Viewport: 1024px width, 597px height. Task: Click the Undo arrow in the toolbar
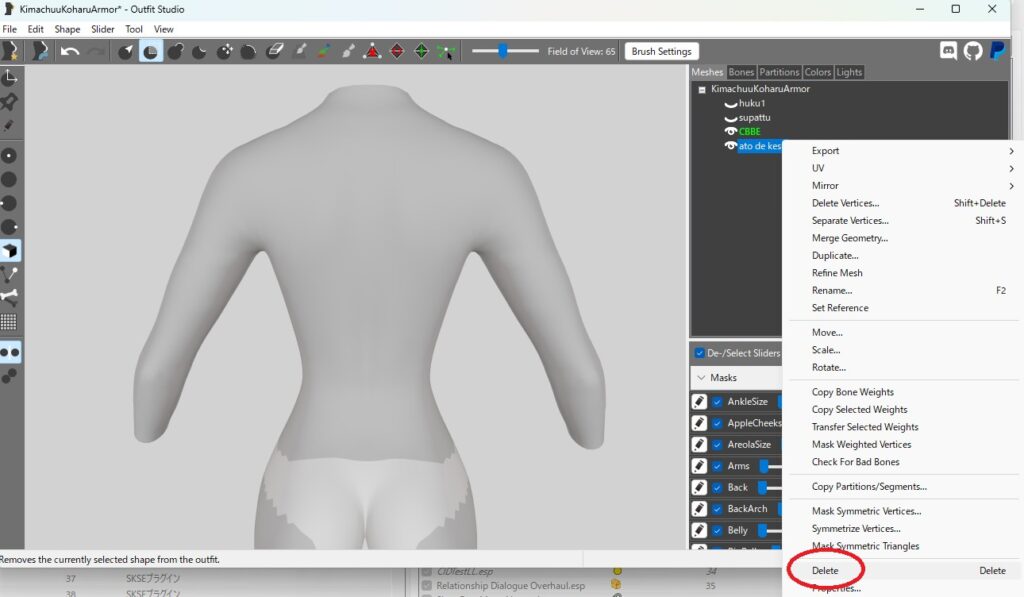69,51
